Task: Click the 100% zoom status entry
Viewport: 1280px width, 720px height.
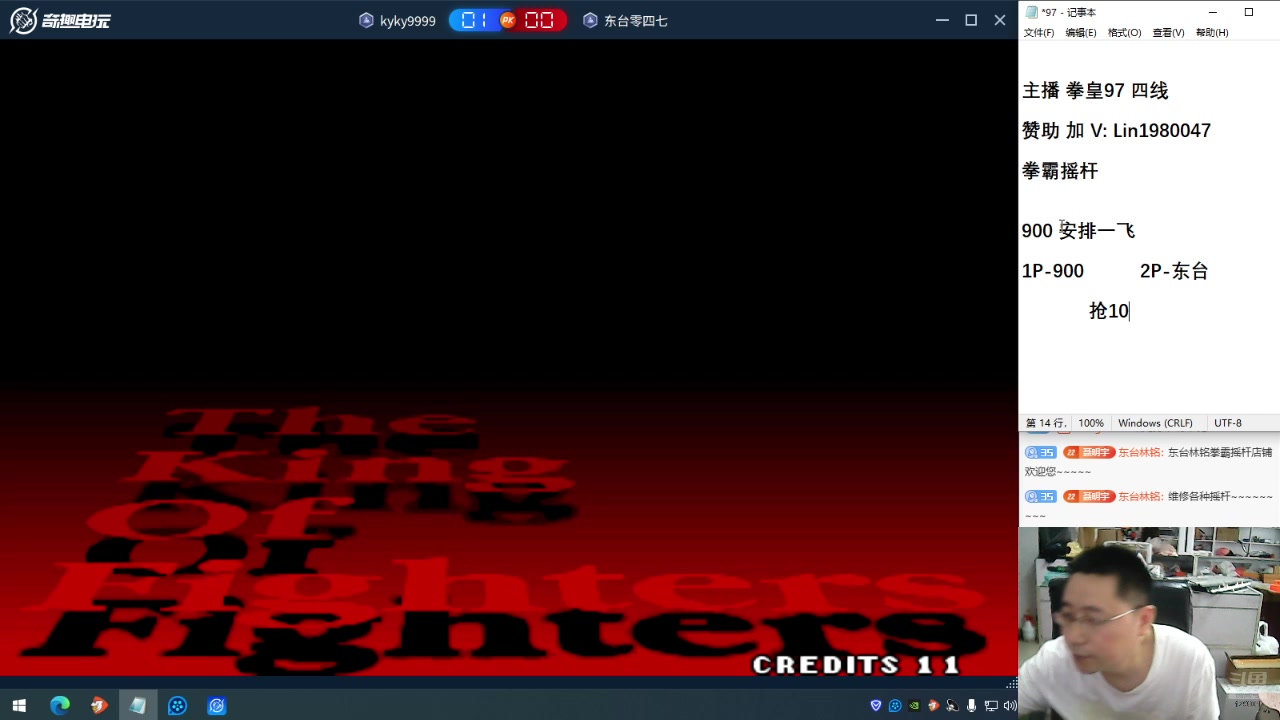Action: (1091, 423)
